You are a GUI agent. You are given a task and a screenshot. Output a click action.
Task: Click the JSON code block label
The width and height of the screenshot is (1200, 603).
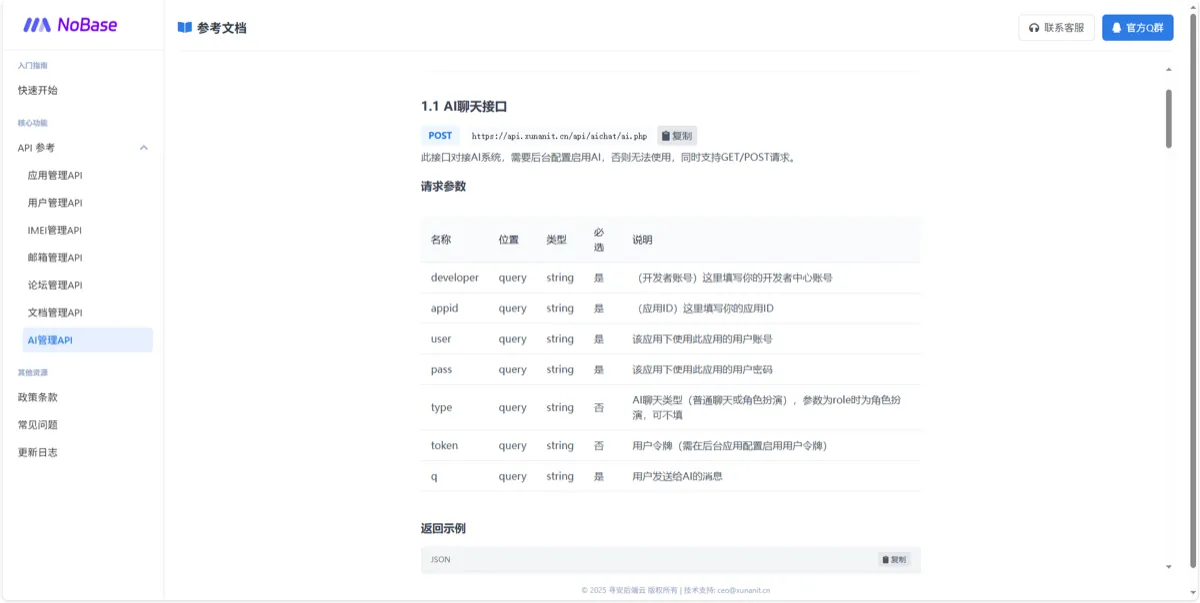click(x=440, y=560)
